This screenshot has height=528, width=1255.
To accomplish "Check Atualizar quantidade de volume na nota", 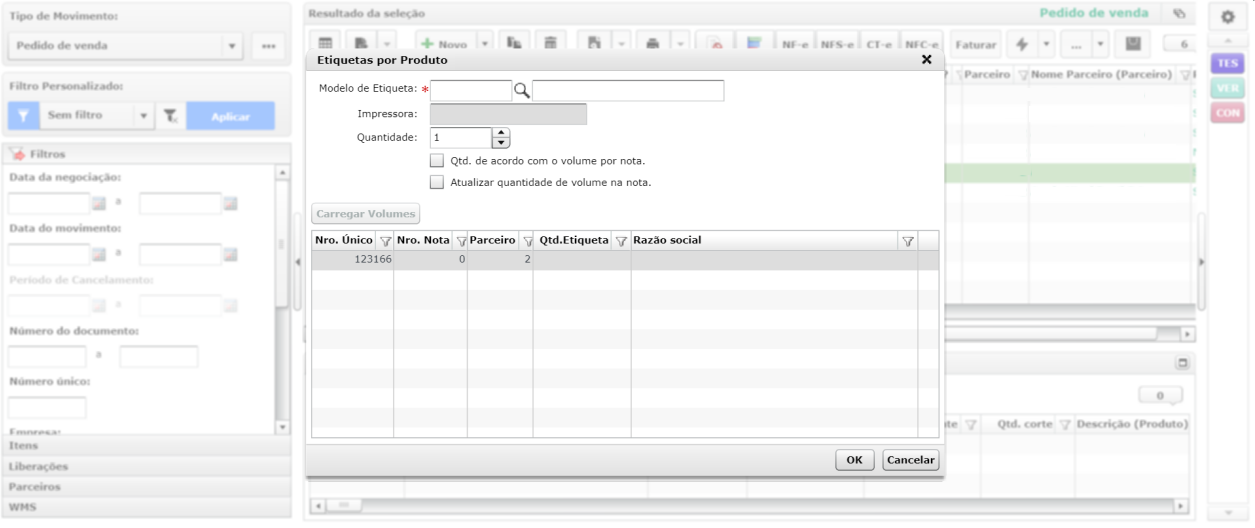I will (x=436, y=182).
